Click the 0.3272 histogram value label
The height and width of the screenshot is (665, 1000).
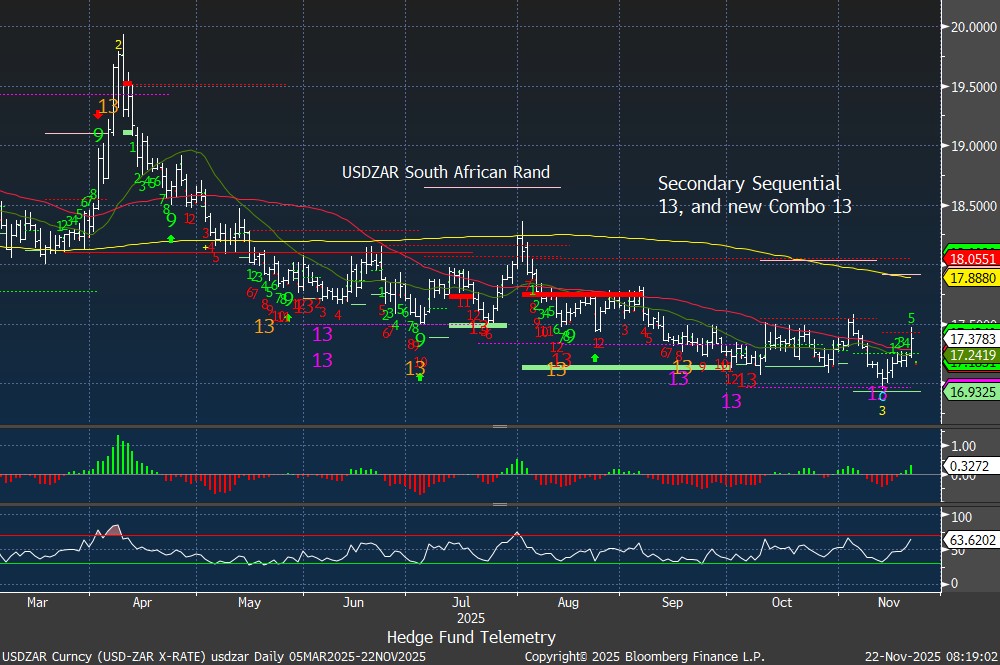970,467
